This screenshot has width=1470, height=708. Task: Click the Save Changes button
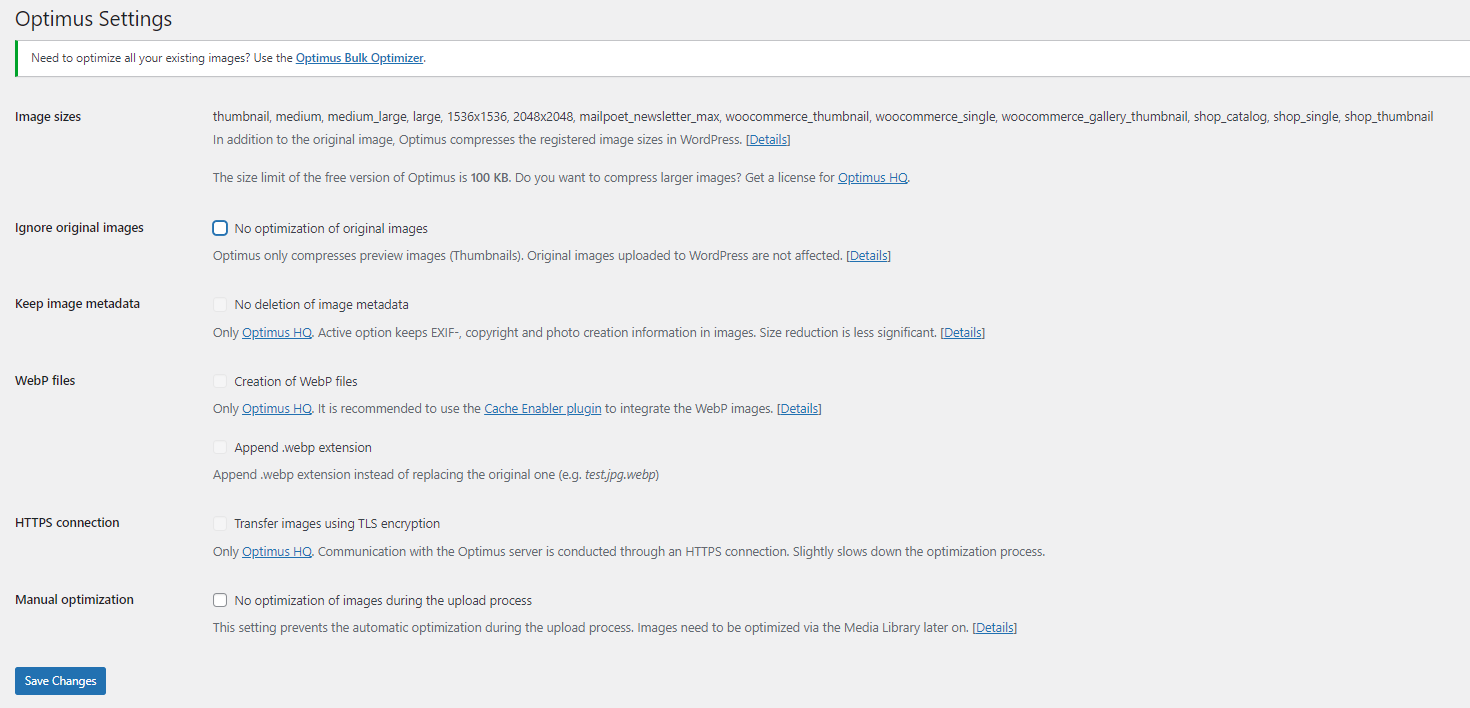[60, 681]
